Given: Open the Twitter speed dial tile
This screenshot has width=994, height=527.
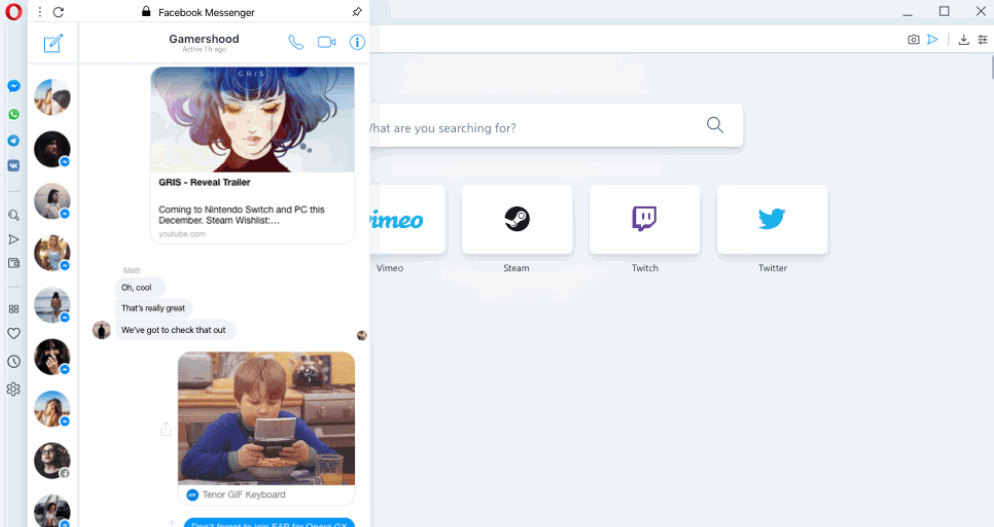Looking at the screenshot, I should pyautogui.click(x=772, y=219).
